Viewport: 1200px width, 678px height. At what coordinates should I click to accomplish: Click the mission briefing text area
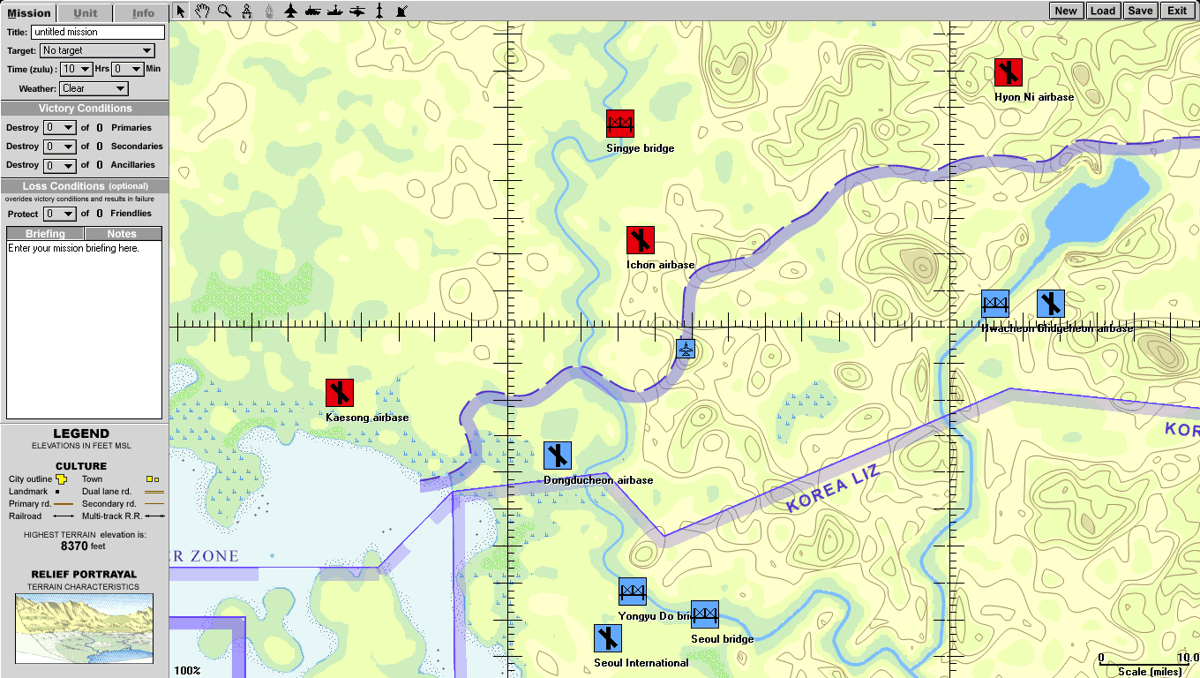pyautogui.click(x=84, y=330)
